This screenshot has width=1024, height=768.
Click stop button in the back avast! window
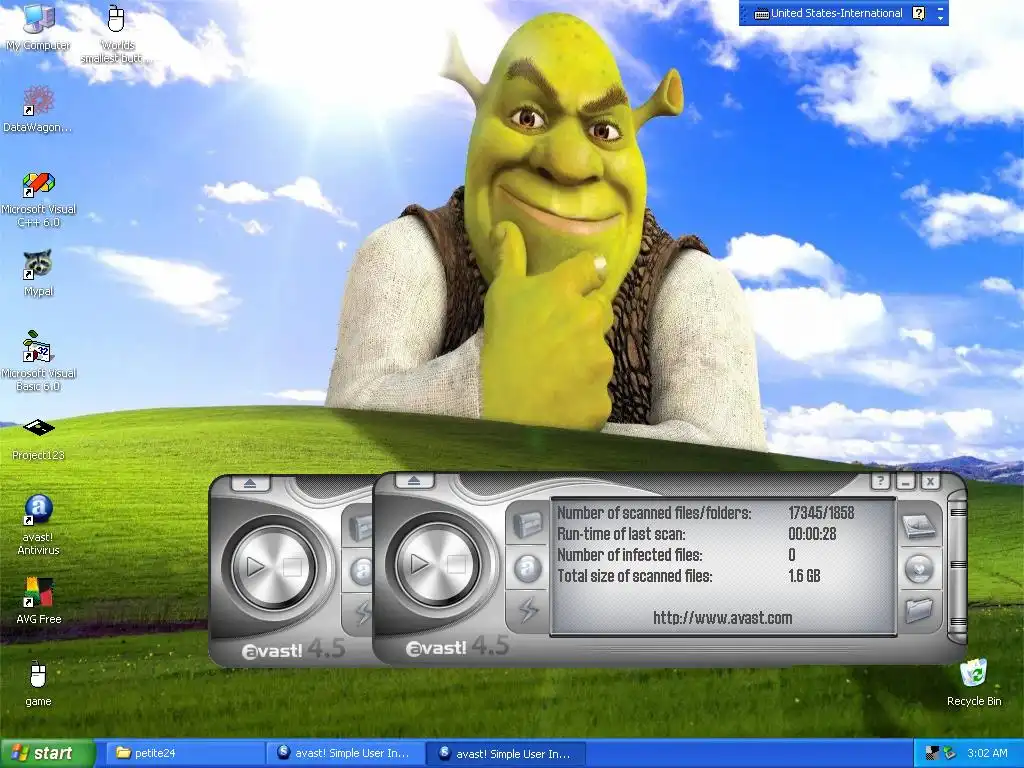tap(293, 567)
